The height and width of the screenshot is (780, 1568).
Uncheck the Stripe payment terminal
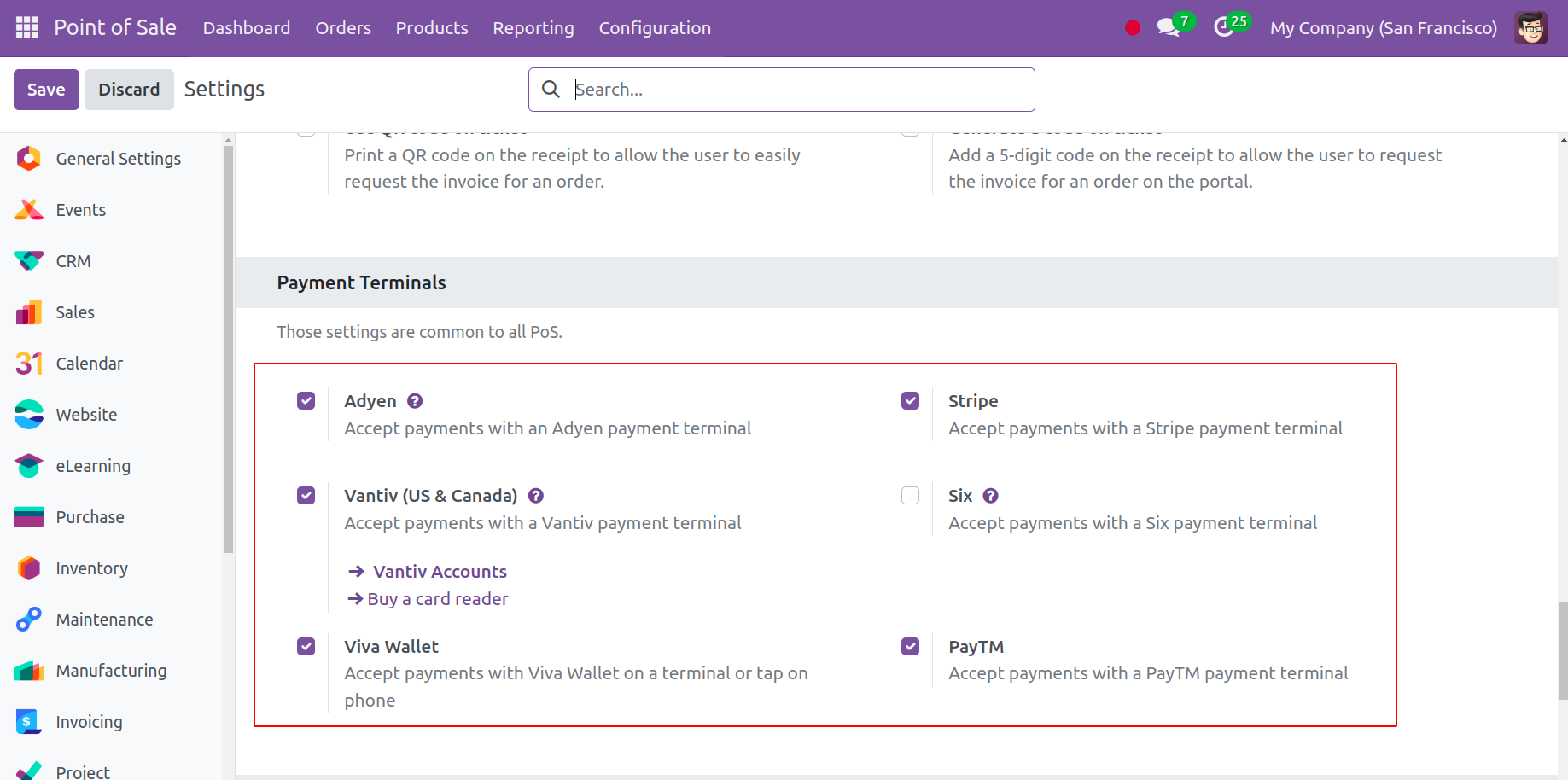click(x=911, y=401)
